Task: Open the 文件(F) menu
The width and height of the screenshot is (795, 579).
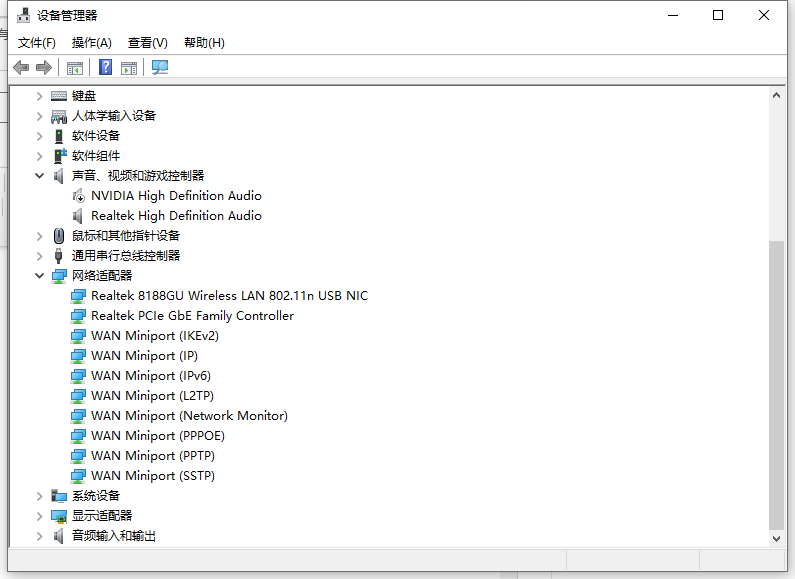Action: tap(37, 42)
